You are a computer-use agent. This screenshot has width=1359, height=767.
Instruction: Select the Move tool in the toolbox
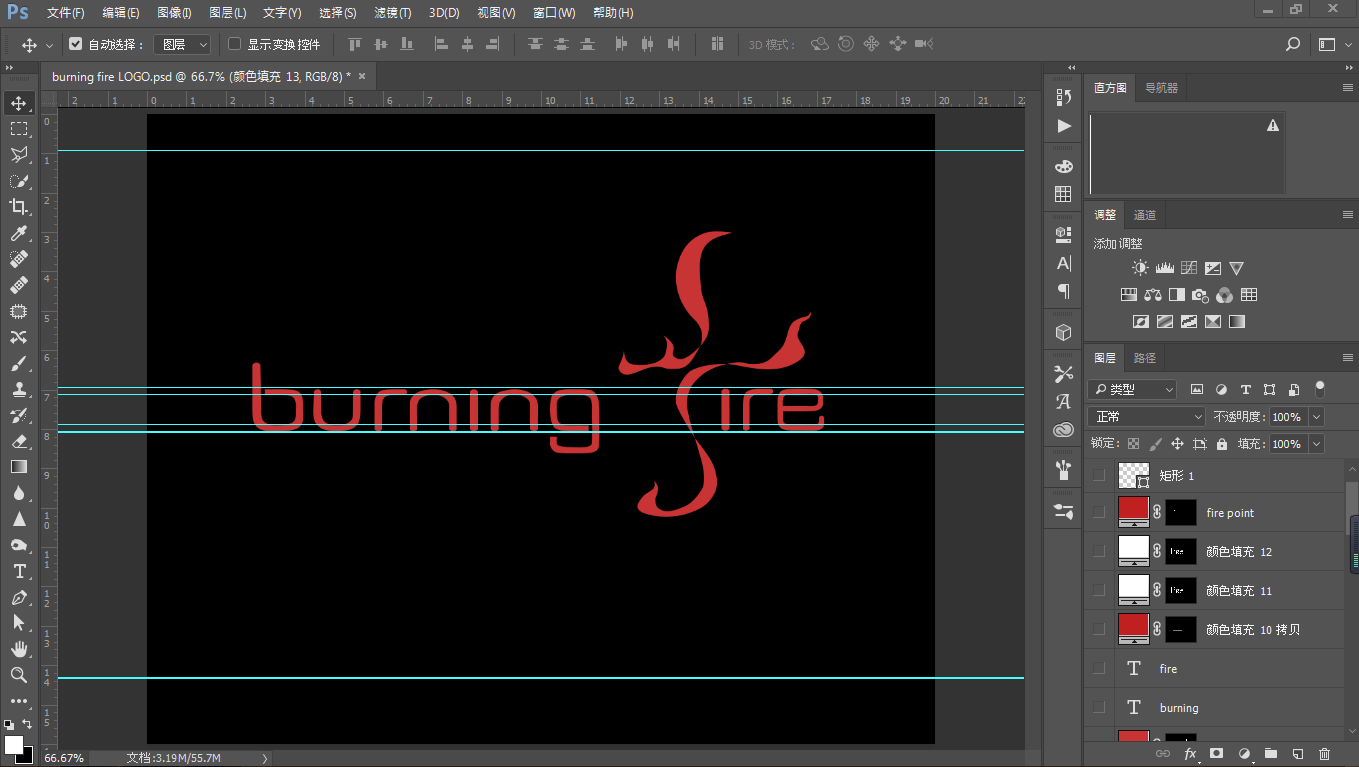18,103
